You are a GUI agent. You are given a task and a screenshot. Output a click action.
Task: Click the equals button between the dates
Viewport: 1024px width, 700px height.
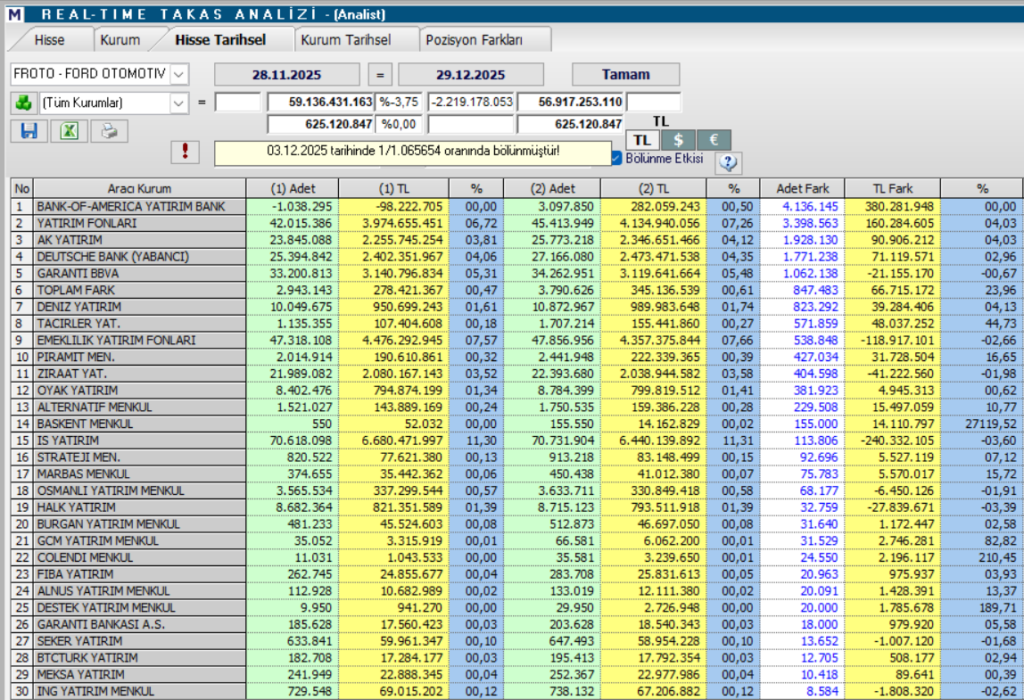(380, 74)
